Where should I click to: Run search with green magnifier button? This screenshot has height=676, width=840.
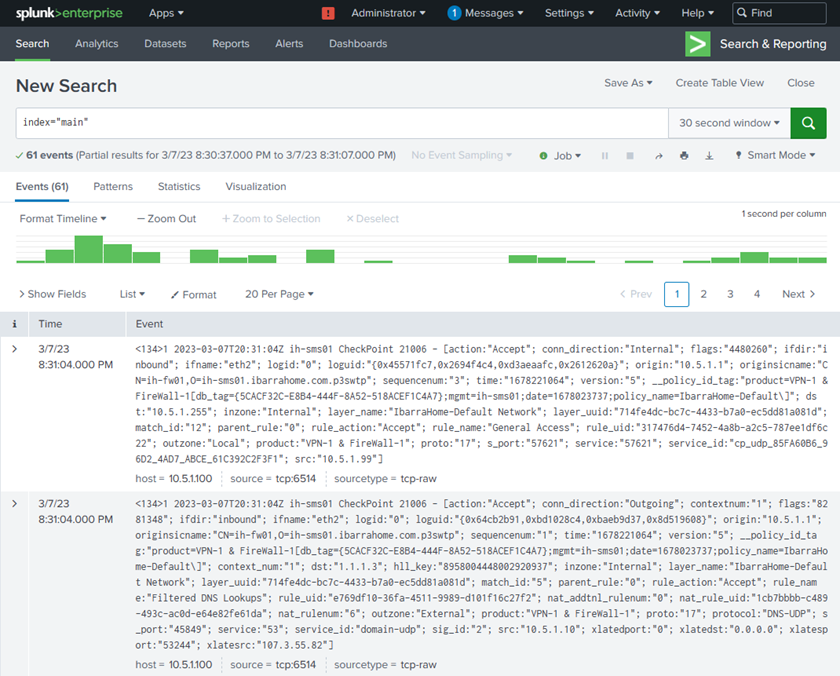coord(808,123)
